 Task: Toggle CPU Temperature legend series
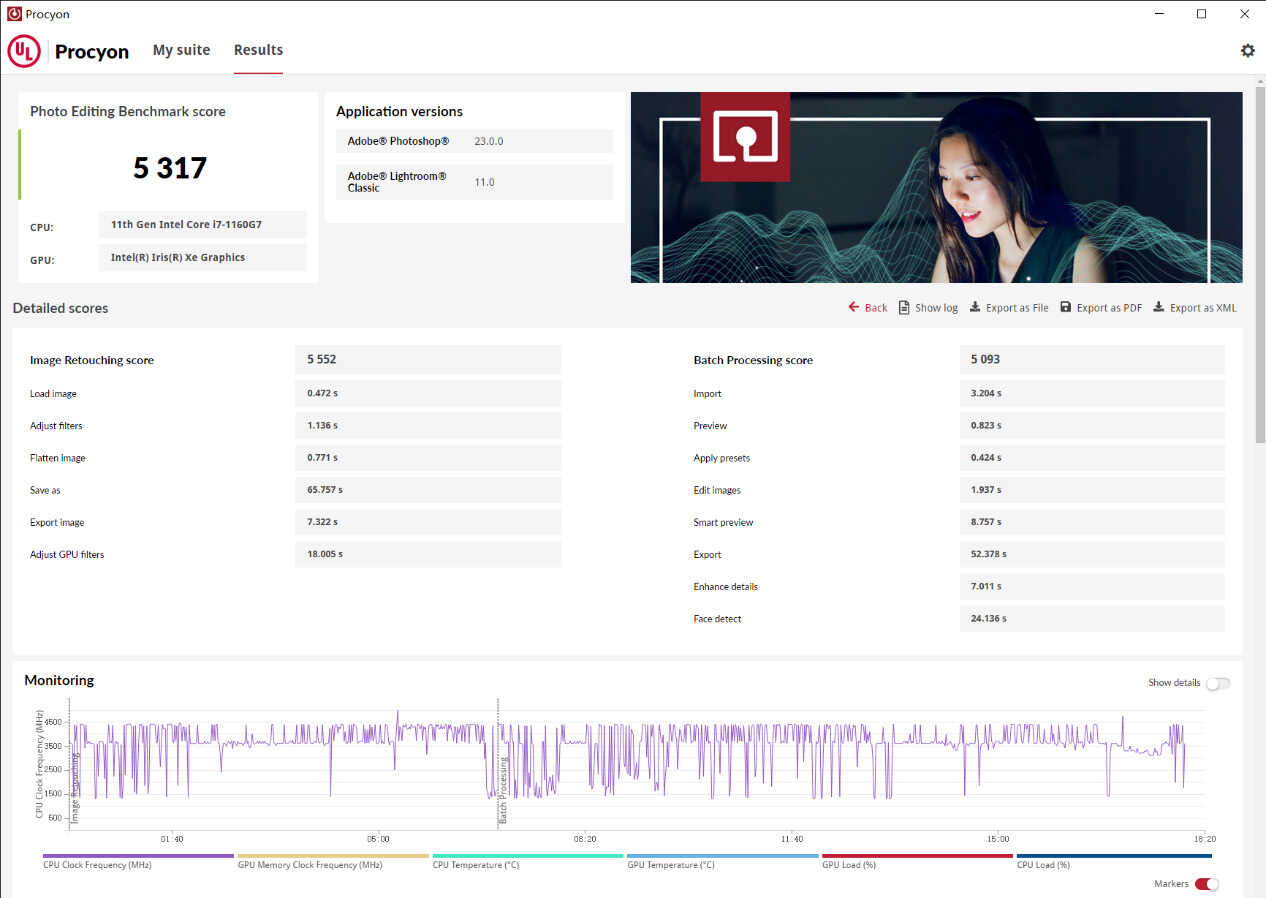[x=528, y=860]
